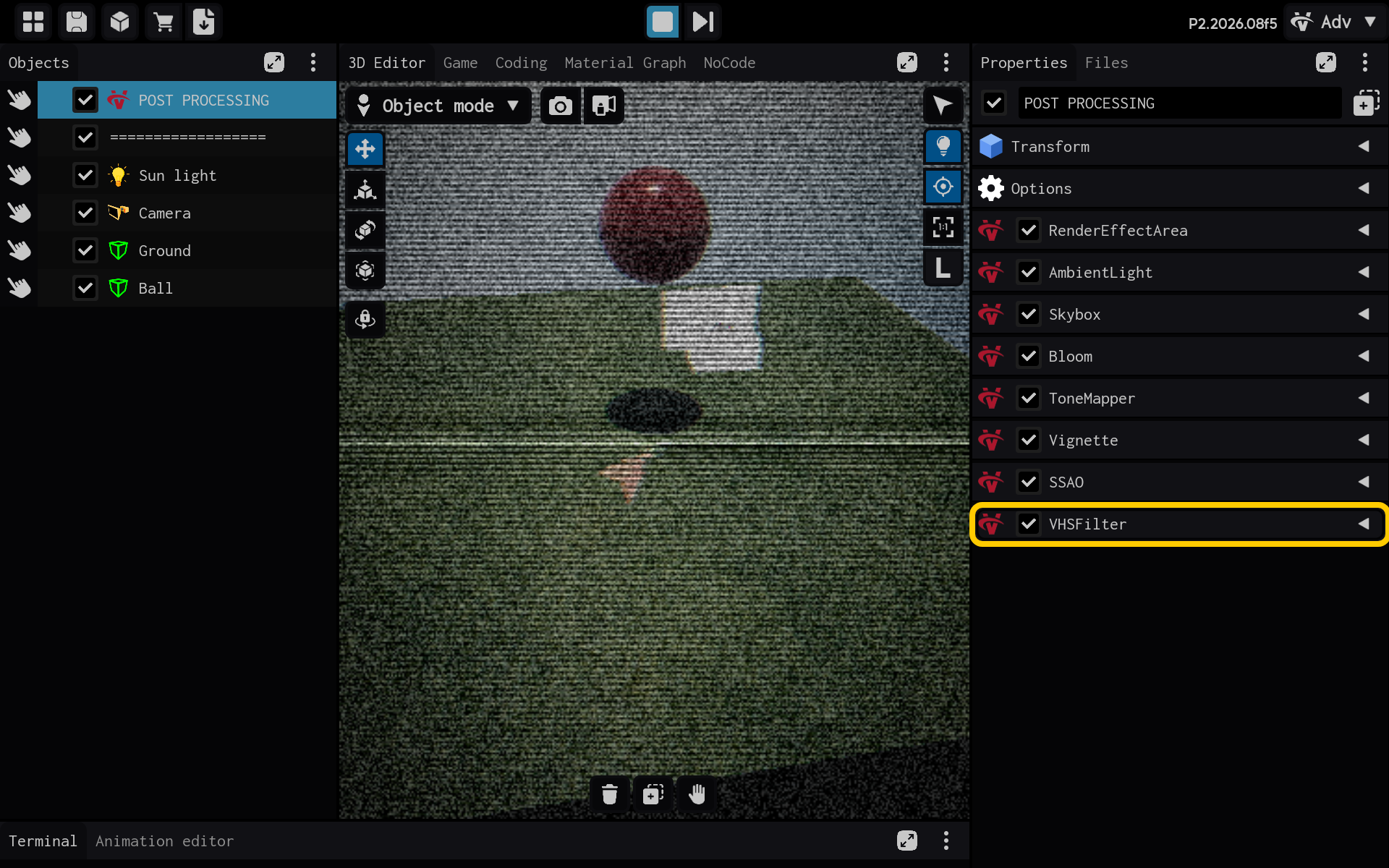Toggle the target focus icon

pyautogui.click(x=943, y=187)
